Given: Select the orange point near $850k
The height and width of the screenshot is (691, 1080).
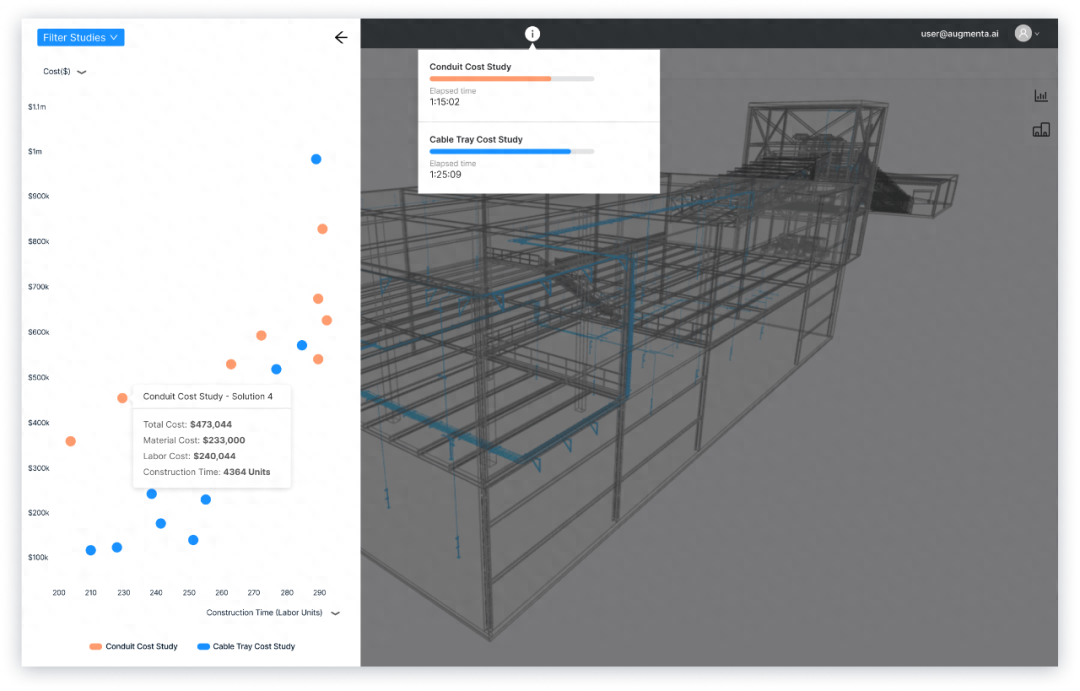Looking at the screenshot, I should 322,229.
